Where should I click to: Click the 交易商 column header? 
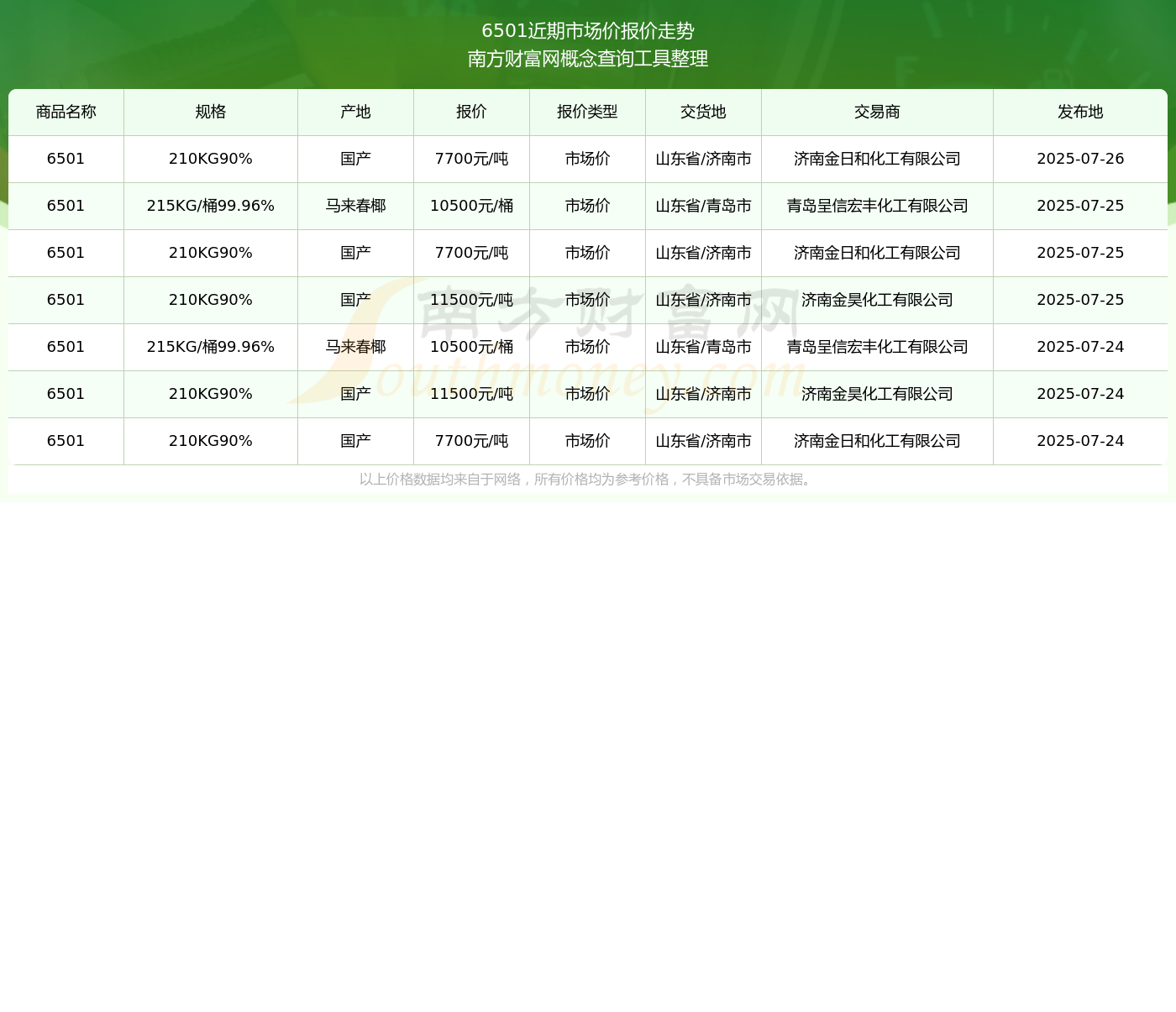tap(878, 112)
